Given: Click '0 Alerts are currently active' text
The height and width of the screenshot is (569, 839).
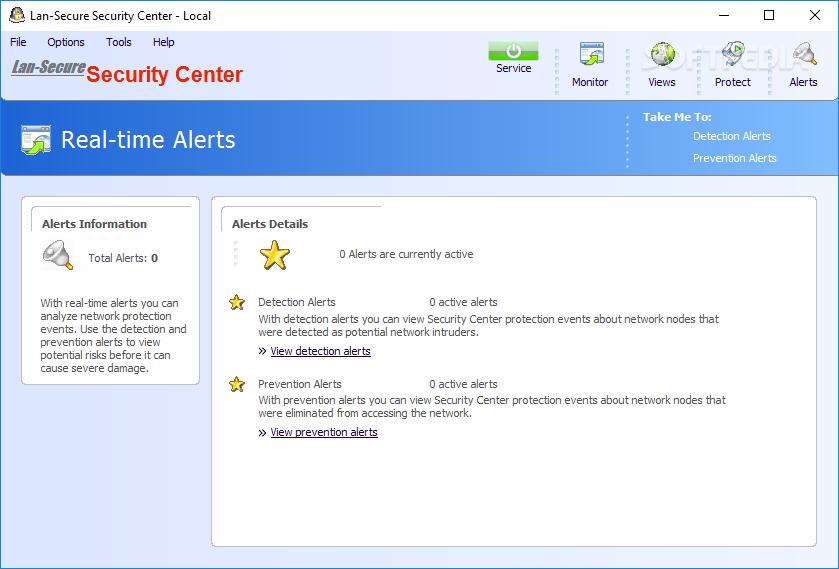Looking at the screenshot, I should pos(406,254).
